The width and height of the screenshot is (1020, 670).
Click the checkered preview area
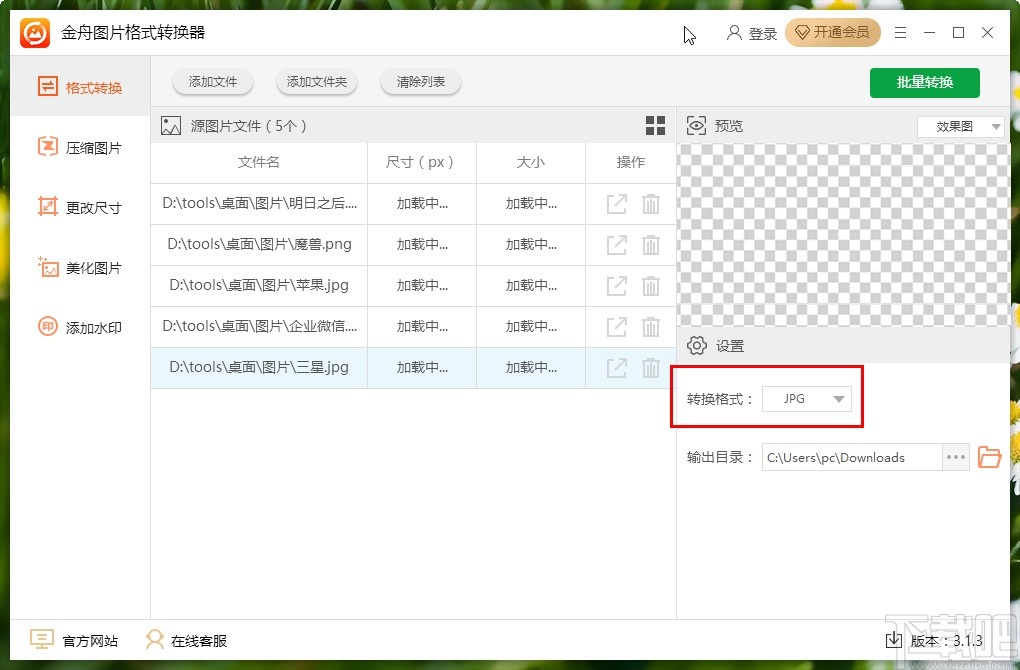pos(843,230)
